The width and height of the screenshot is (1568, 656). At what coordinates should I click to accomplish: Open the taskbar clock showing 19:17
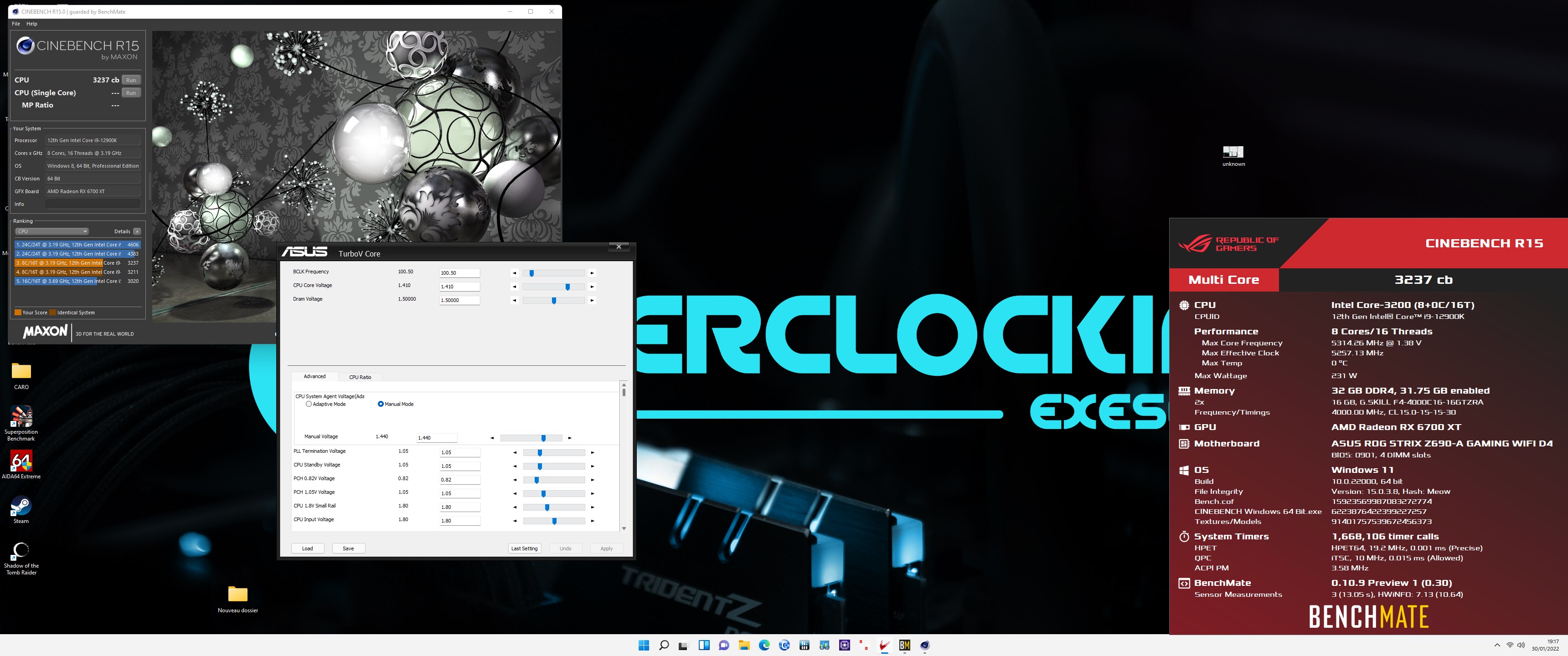[1545, 645]
